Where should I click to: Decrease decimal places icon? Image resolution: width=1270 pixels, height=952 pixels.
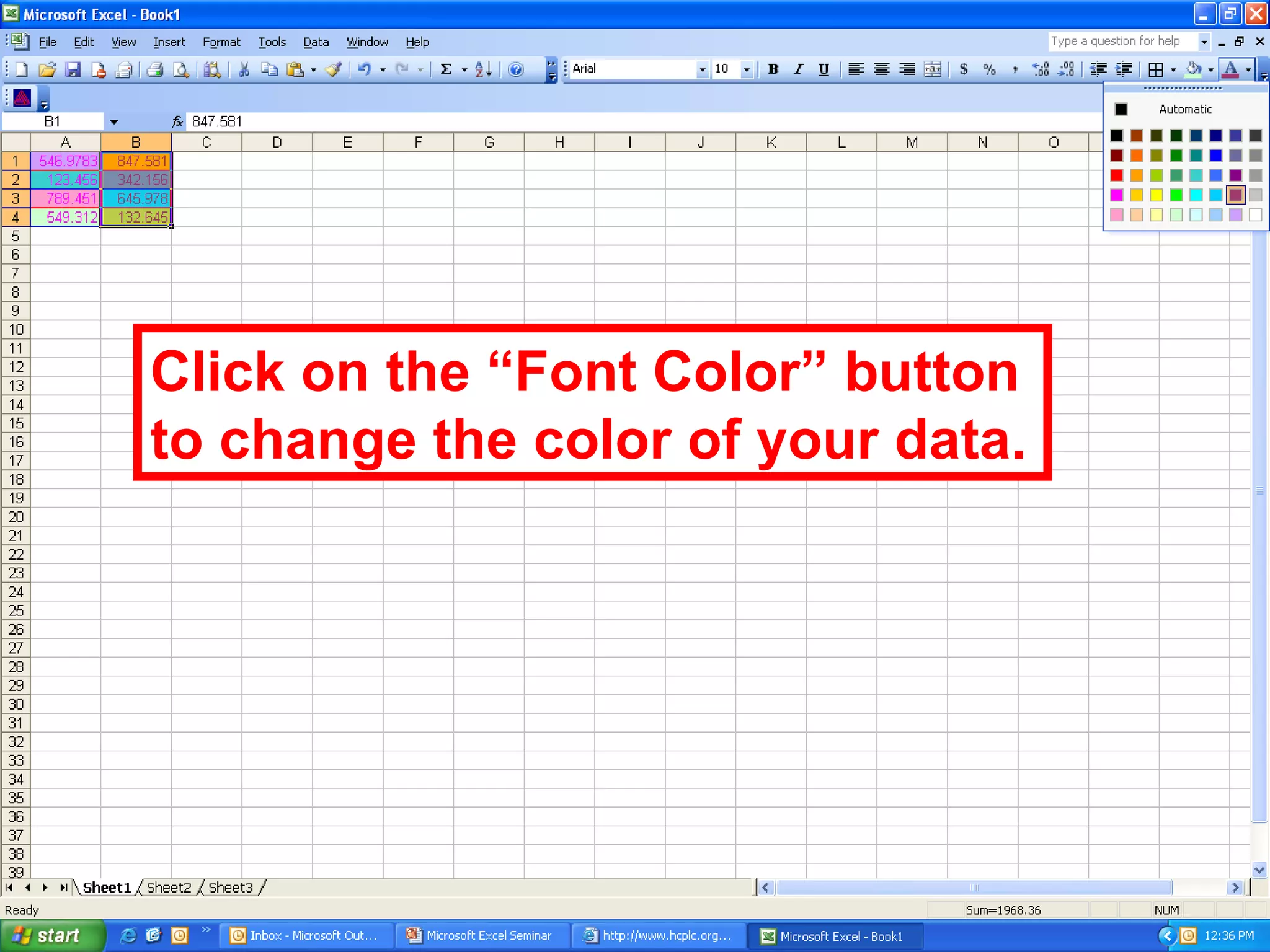pyautogui.click(x=1067, y=69)
